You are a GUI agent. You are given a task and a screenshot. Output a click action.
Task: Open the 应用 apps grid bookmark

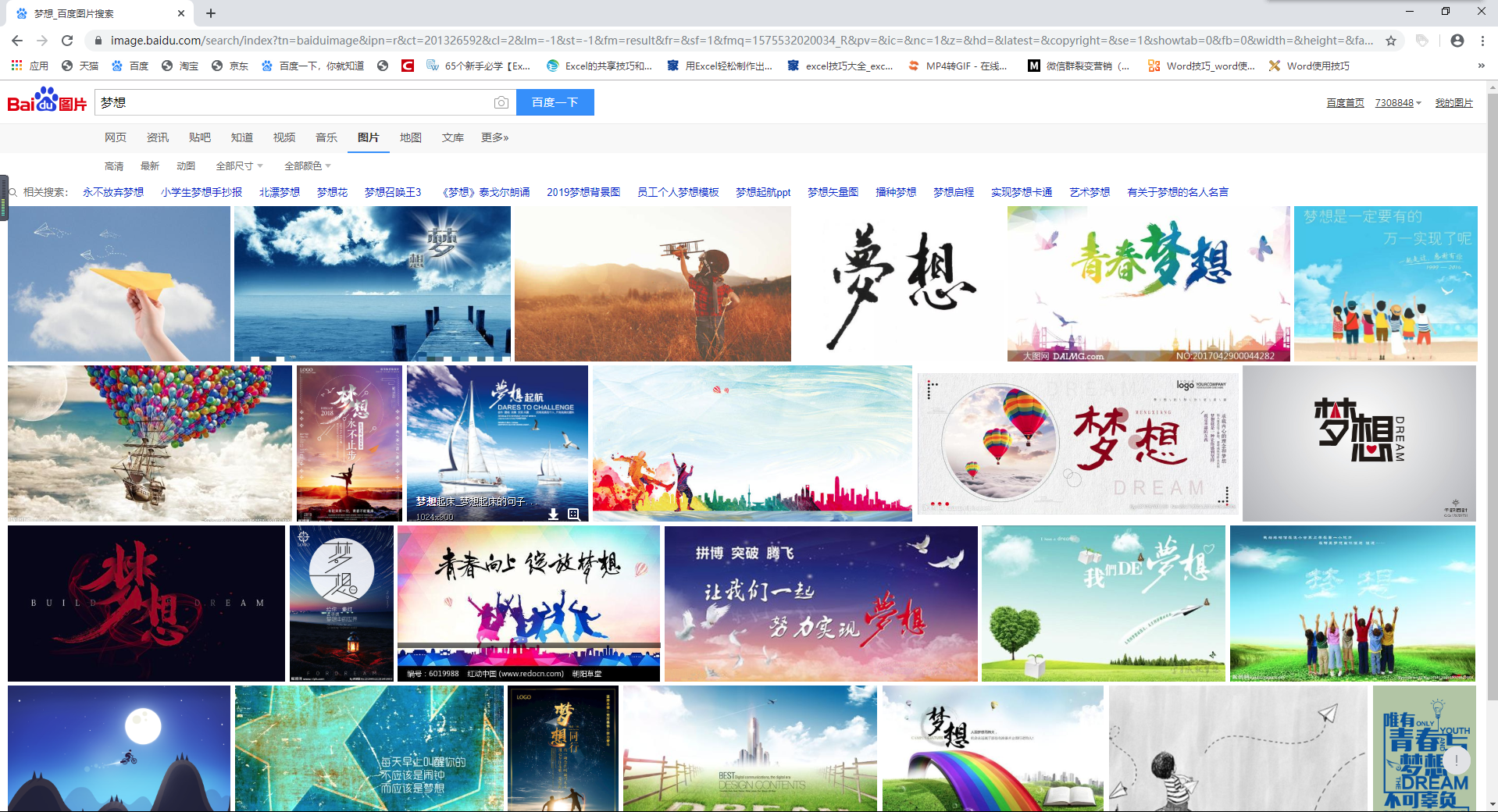[x=30, y=66]
